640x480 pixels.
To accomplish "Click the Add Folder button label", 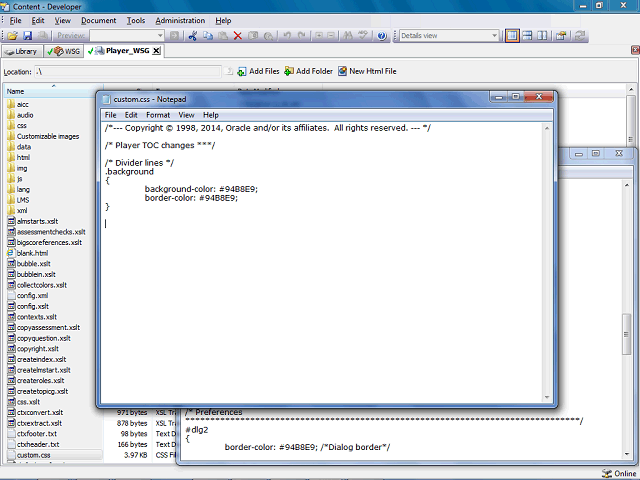I will pos(314,71).
